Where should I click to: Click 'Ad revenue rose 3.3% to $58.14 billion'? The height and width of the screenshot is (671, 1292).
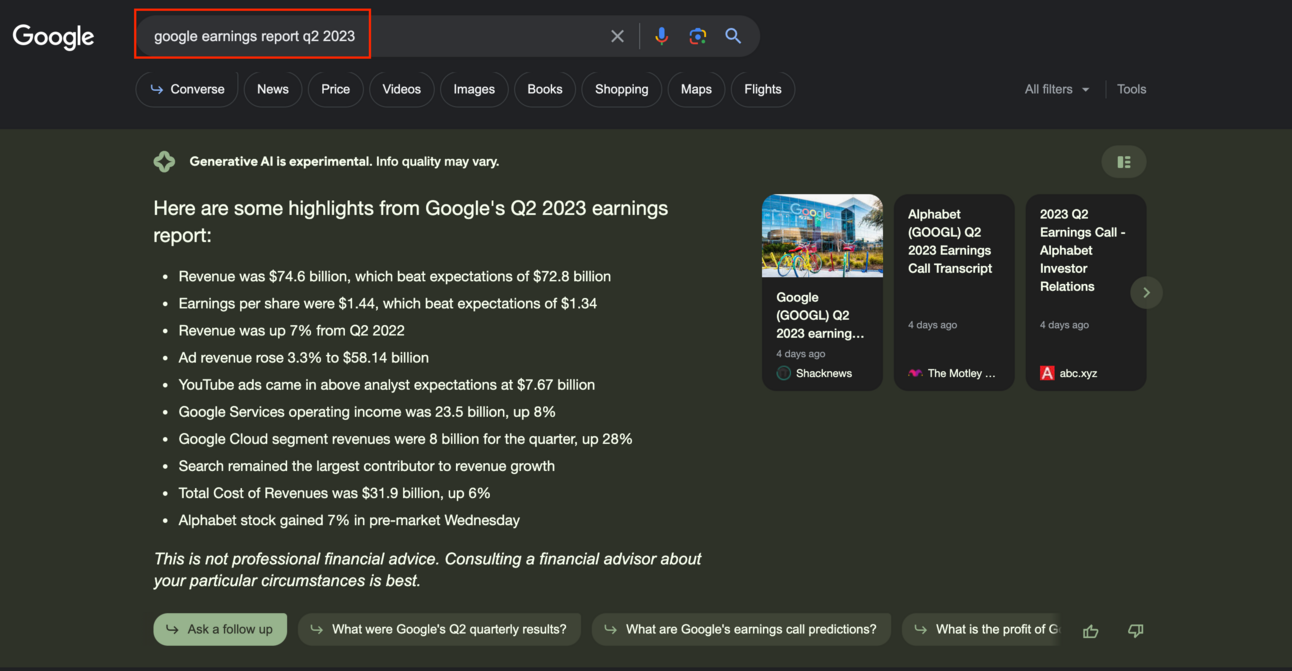click(x=303, y=357)
